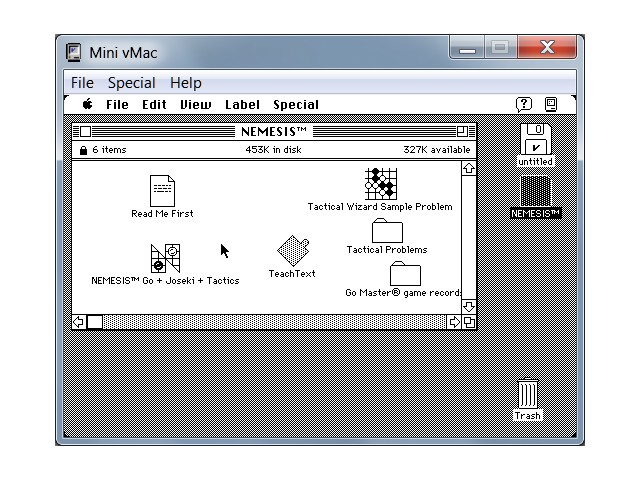Click the highlighted NEMESIS disk name label
The height and width of the screenshot is (480, 640).
536,213
